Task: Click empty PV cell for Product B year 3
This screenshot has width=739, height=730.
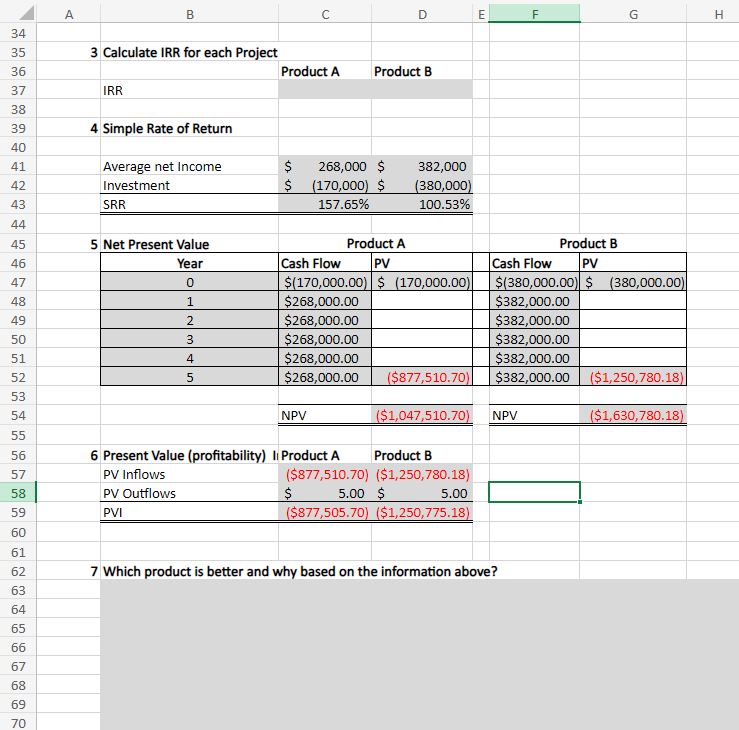Action: [x=633, y=339]
